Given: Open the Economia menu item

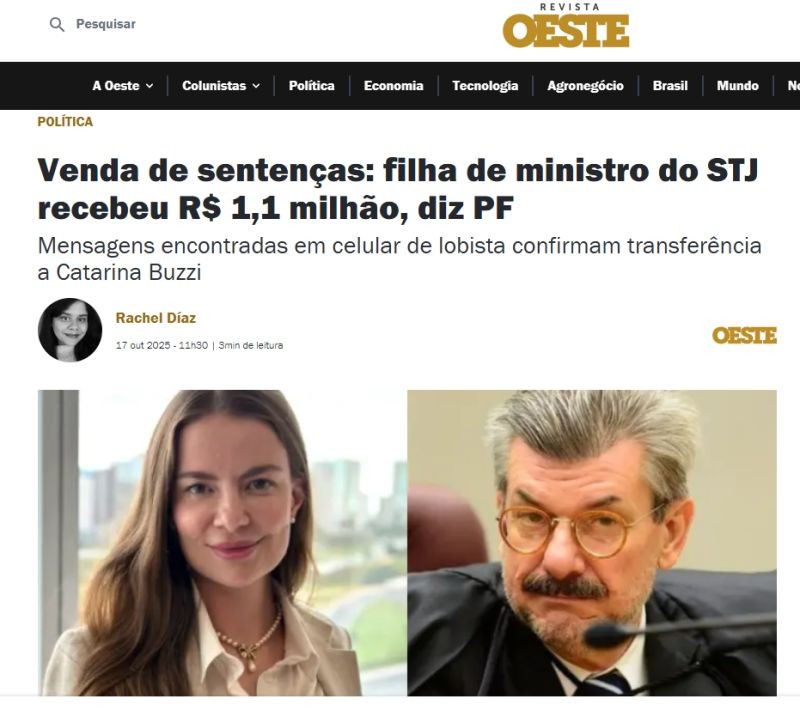Looking at the screenshot, I should (x=393, y=86).
